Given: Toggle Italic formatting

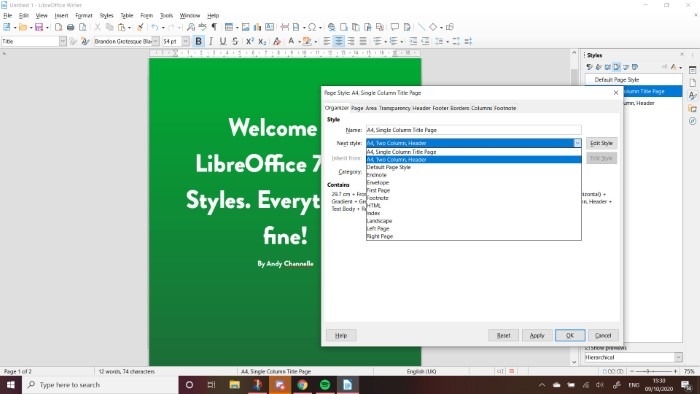Looking at the screenshot, I should point(211,41).
